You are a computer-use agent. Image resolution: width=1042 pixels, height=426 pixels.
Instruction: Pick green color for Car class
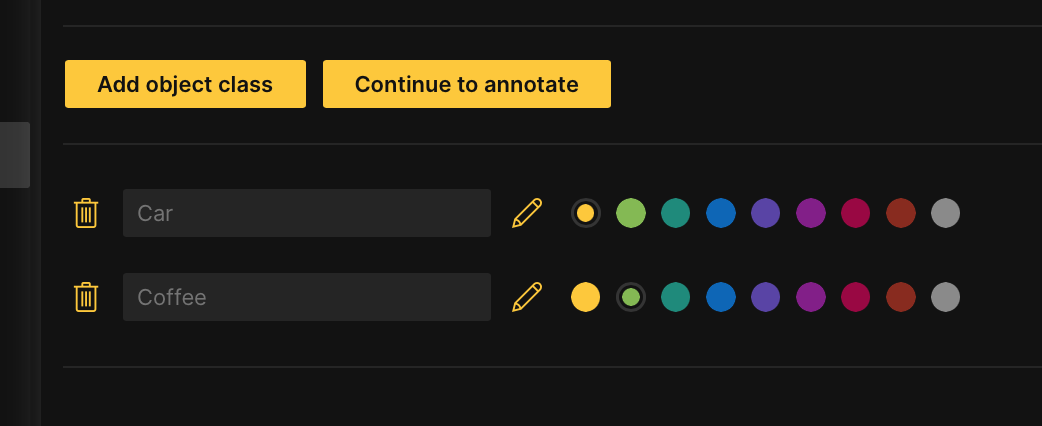pos(631,213)
